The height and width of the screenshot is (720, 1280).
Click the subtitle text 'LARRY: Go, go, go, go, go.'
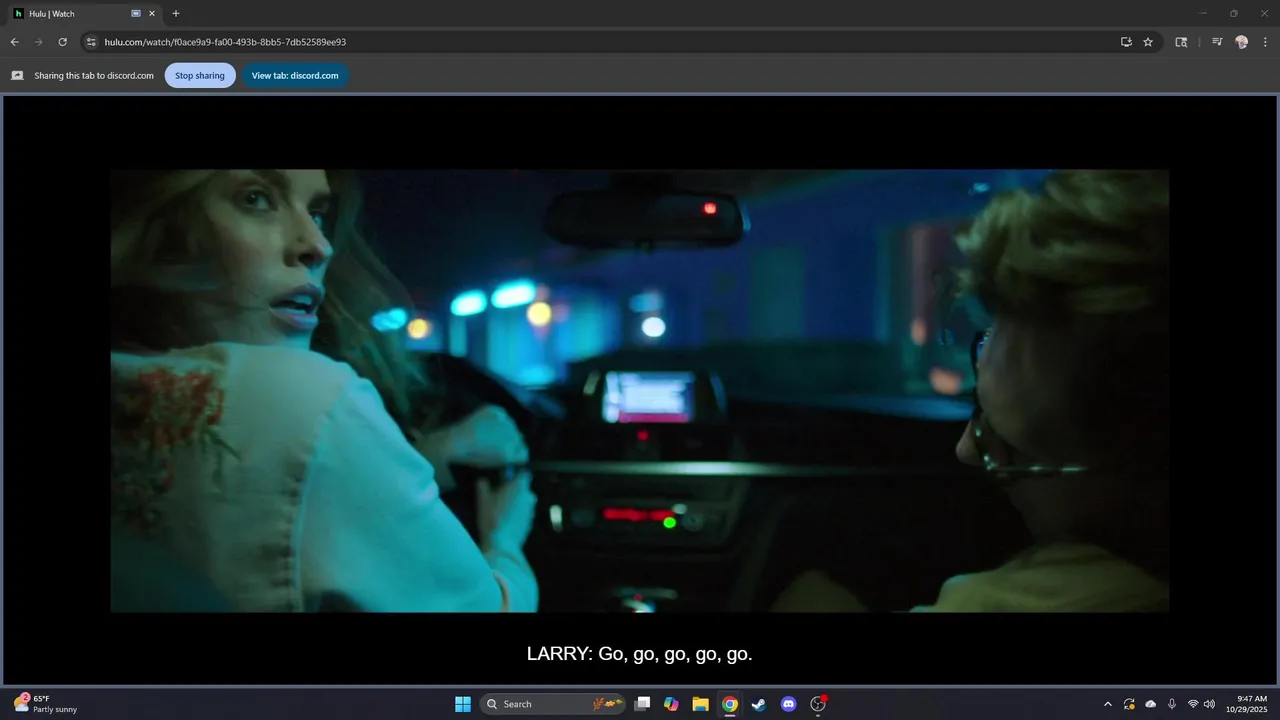click(x=639, y=654)
